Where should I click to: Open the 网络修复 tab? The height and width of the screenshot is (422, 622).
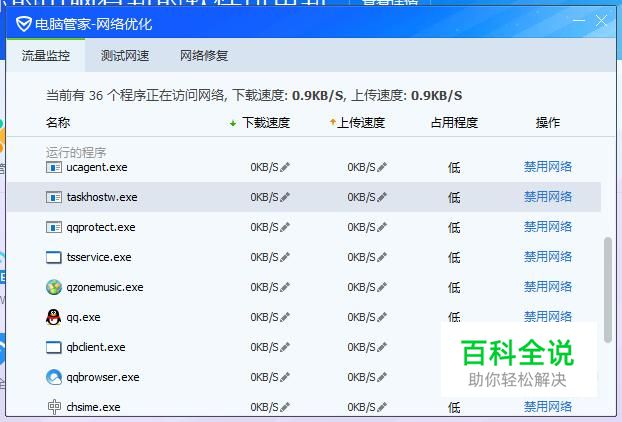coord(204,56)
